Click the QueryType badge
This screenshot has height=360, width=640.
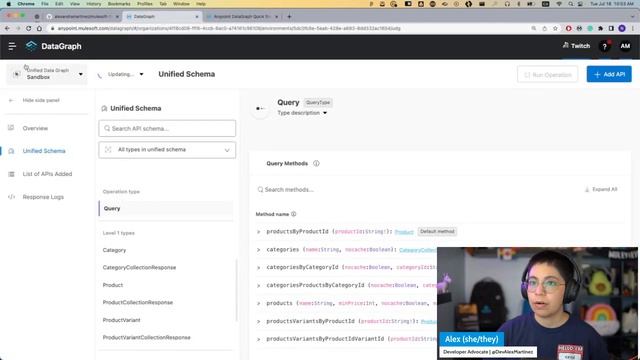point(318,103)
